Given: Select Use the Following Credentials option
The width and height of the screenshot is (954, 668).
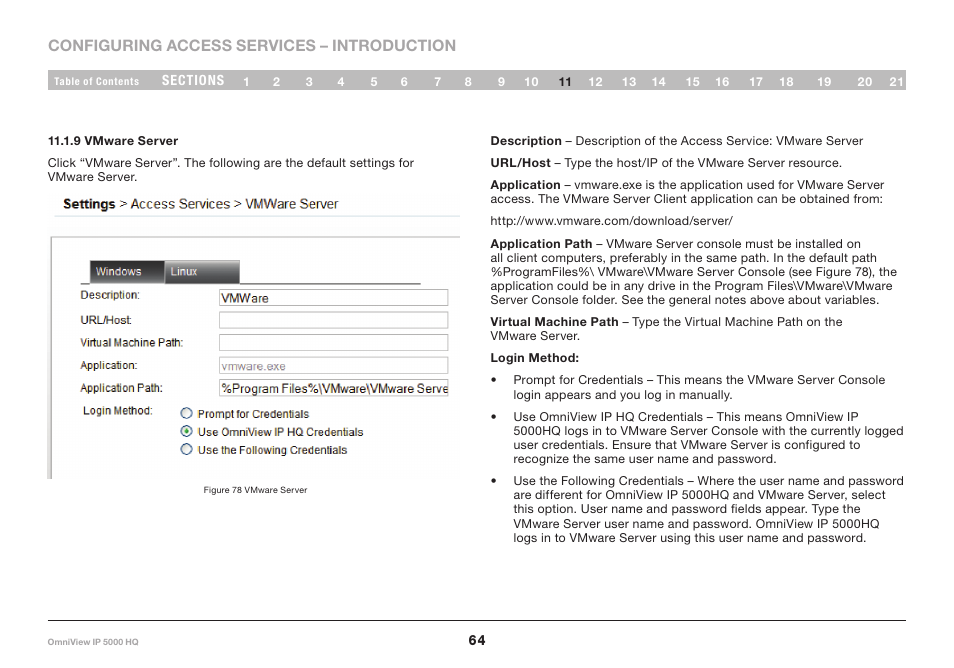Looking at the screenshot, I should (187, 450).
